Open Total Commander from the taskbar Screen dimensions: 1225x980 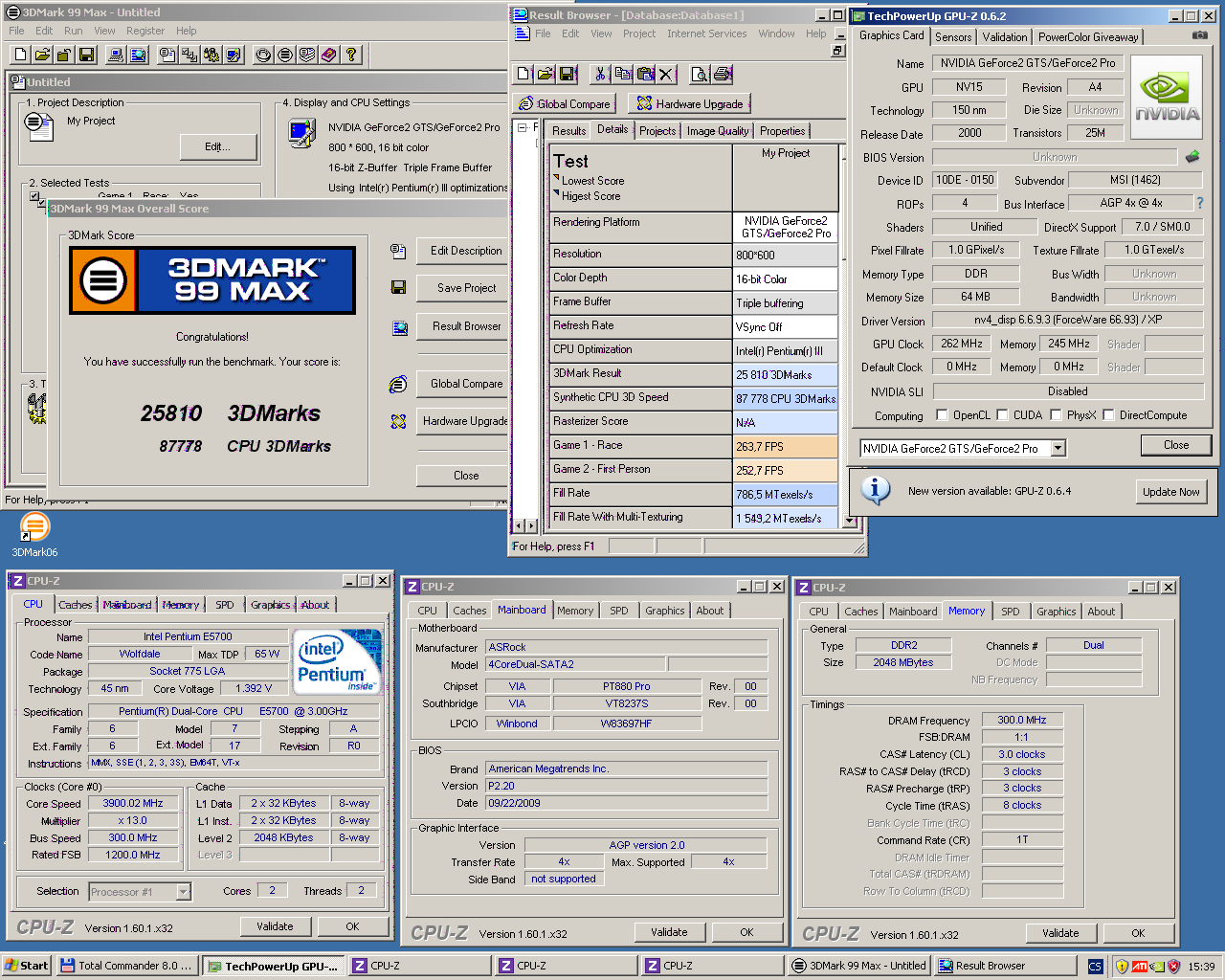pyautogui.click(x=127, y=966)
